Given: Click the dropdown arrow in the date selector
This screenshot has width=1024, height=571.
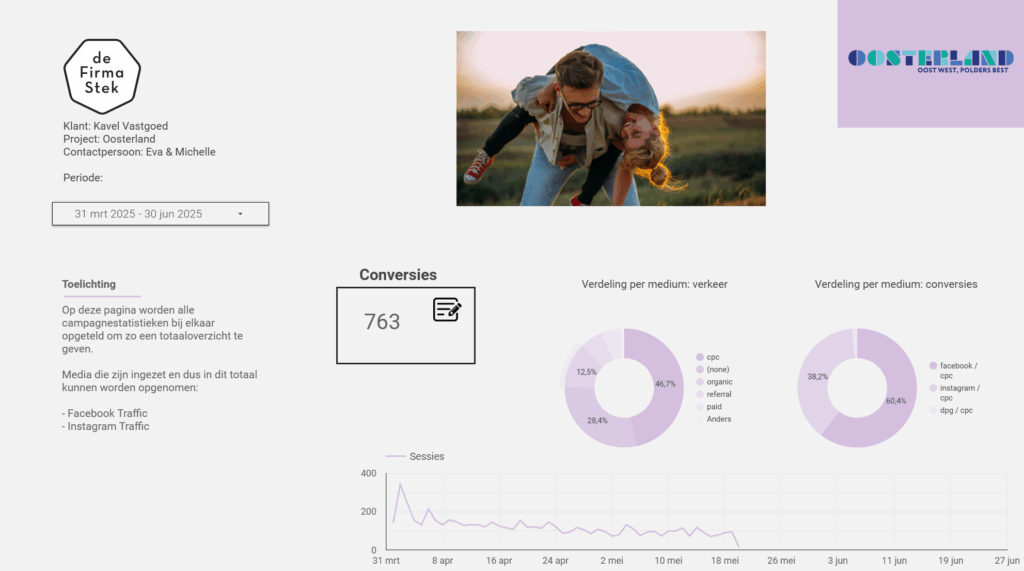Looking at the screenshot, I should point(240,214).
